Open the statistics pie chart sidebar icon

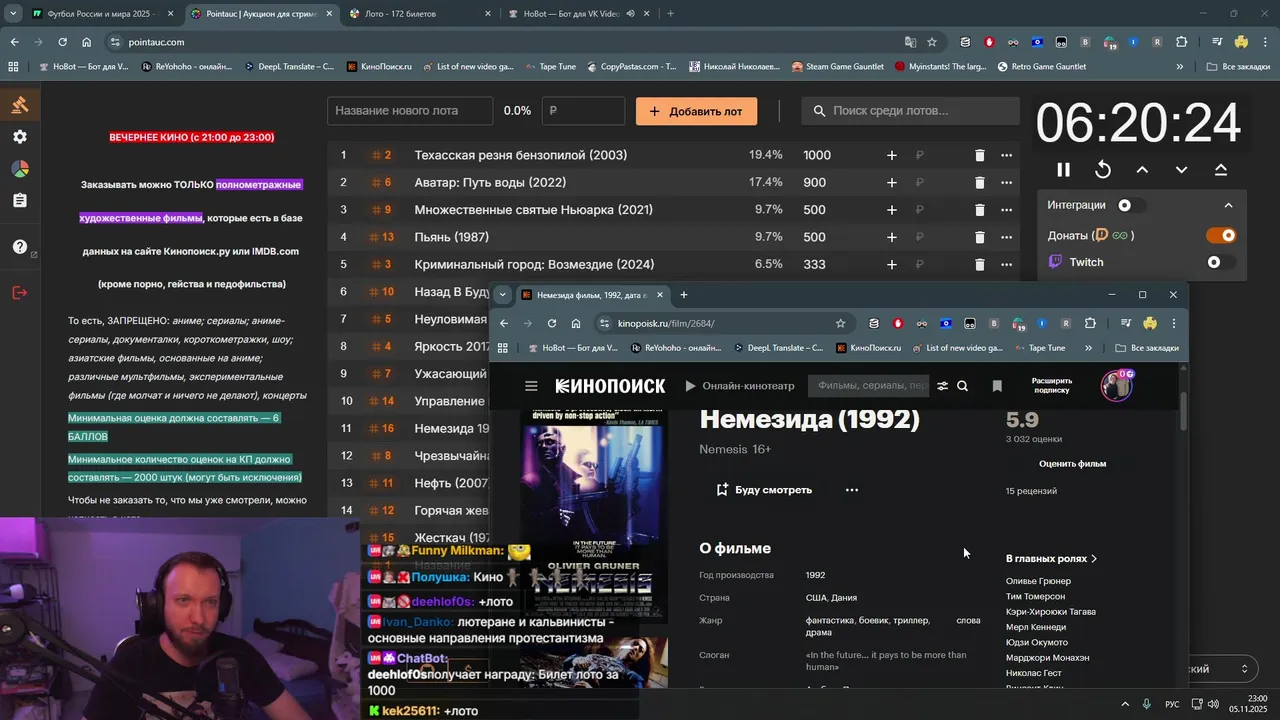pyautogui.click(x=20, y=169)
